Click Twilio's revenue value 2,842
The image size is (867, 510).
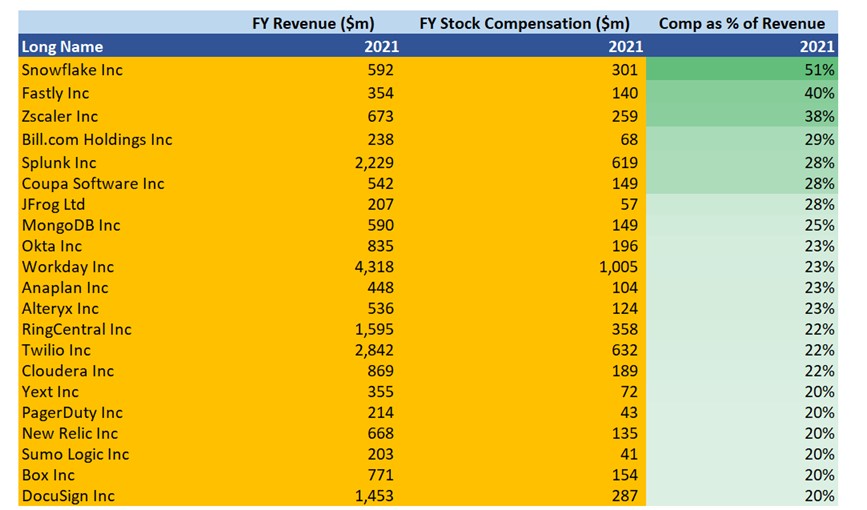tap(374, 350)
